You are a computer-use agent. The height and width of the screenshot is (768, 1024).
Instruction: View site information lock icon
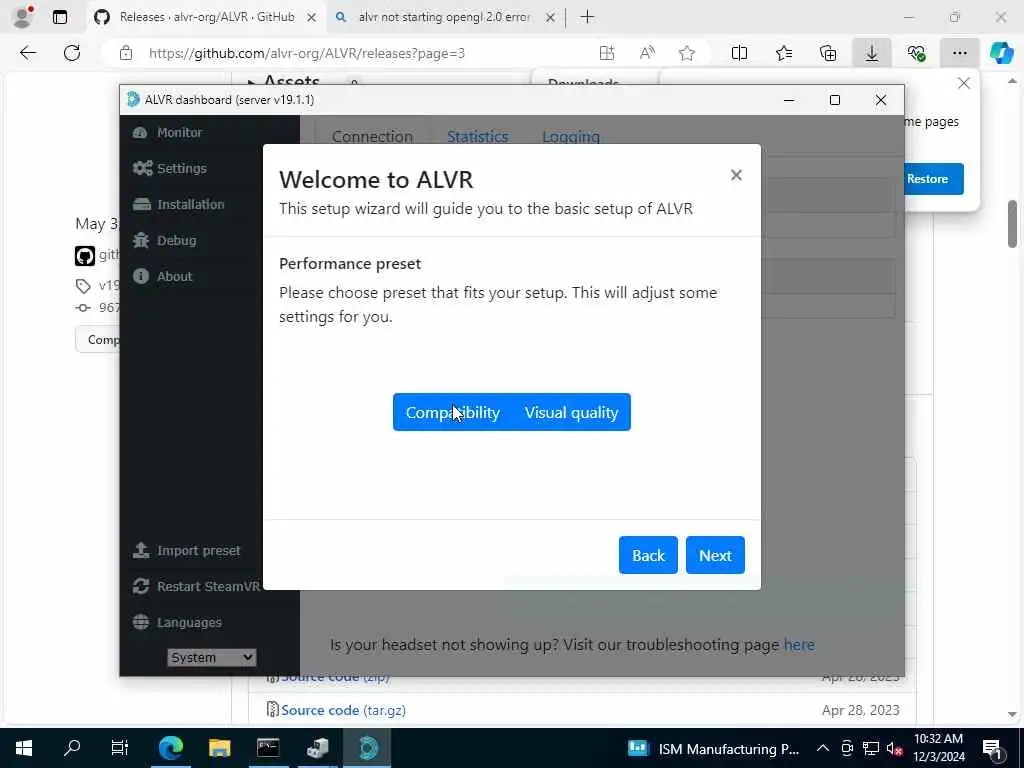(126, 54)
